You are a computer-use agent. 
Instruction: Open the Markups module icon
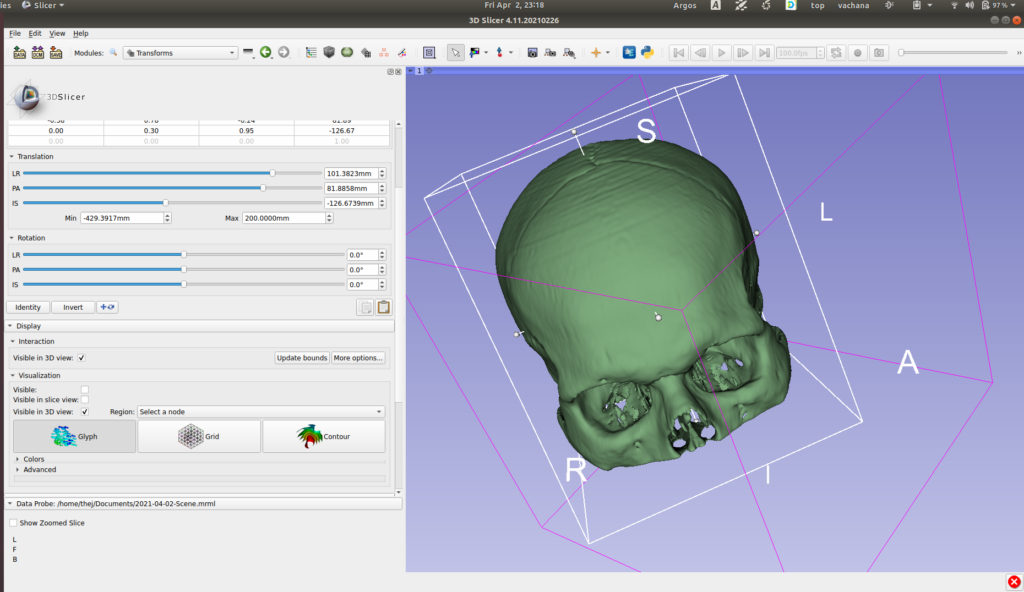[x=384, y=52]
